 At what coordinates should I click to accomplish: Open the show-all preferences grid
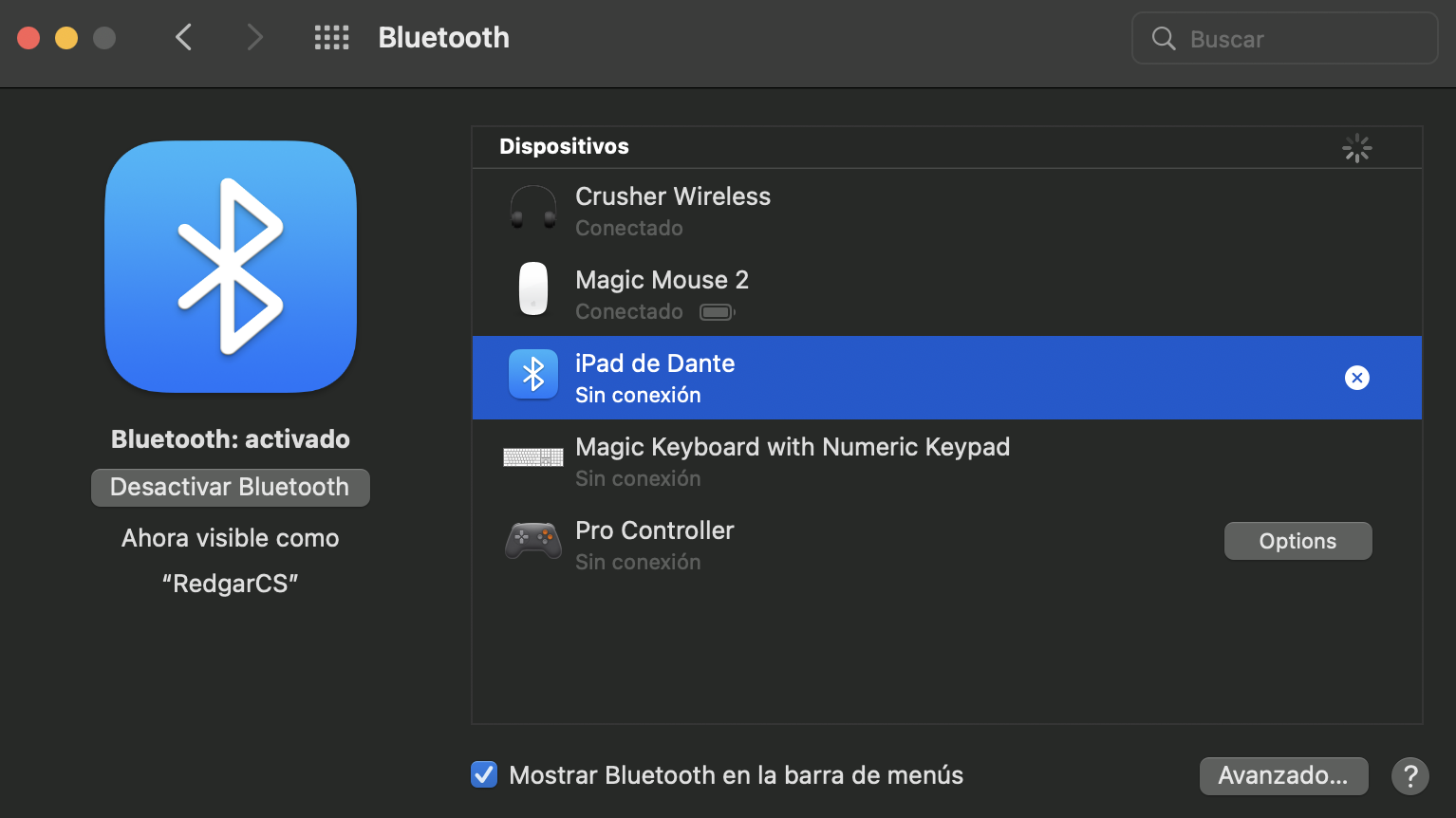(x=331, y=38)
